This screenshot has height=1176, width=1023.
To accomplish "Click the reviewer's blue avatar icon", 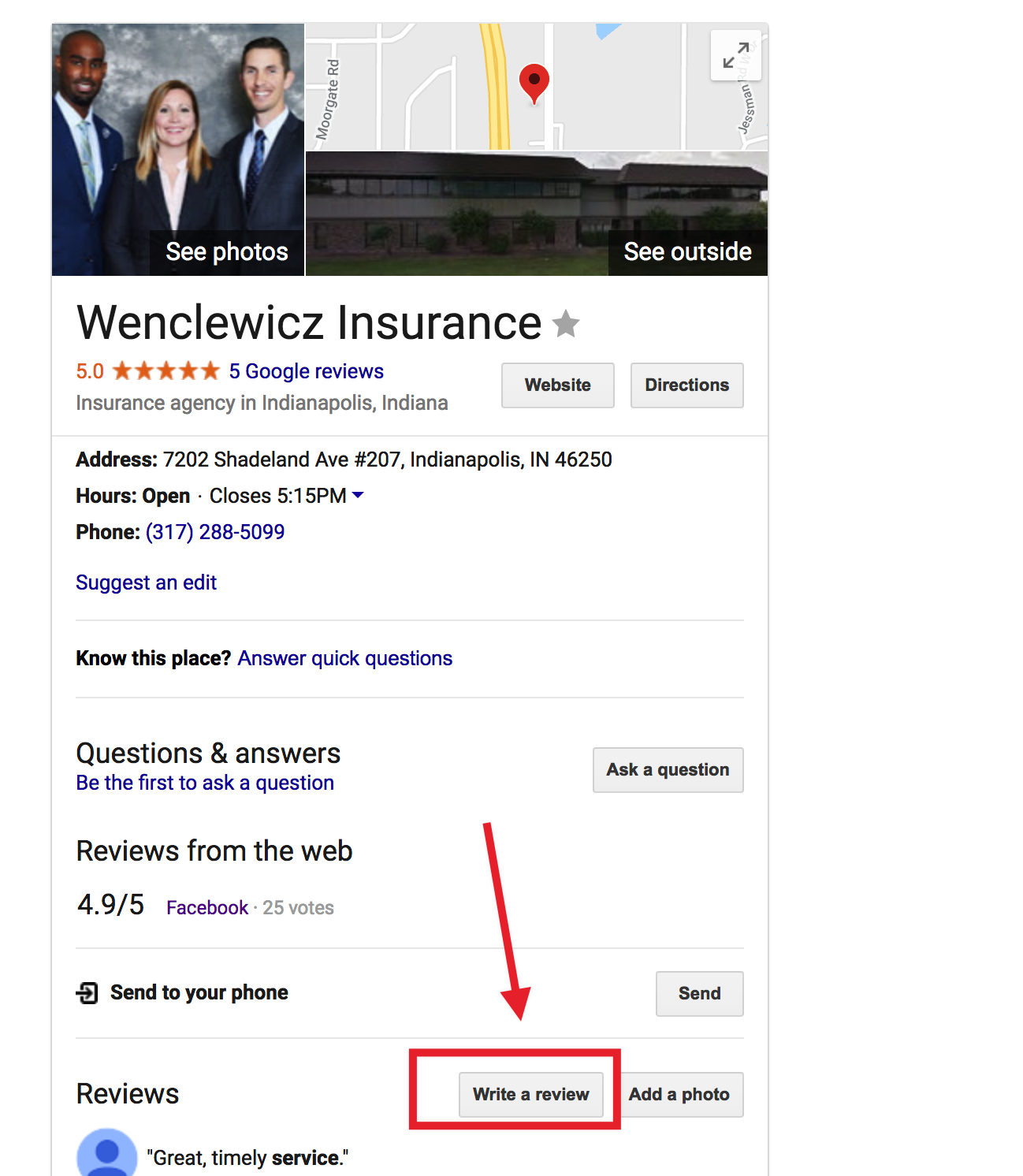I will [x=106, y=1152].
